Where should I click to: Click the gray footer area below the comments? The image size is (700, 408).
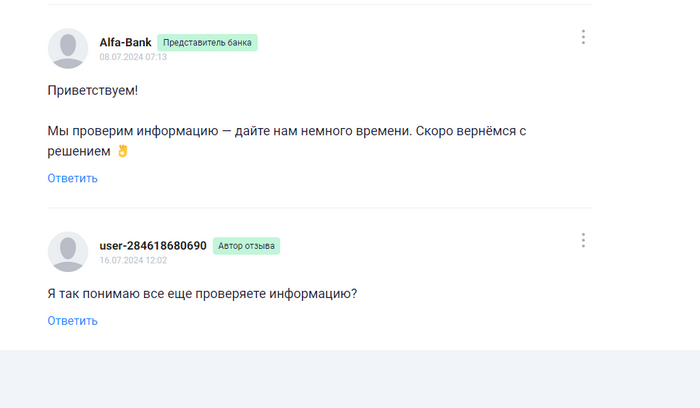coord(350,380)
